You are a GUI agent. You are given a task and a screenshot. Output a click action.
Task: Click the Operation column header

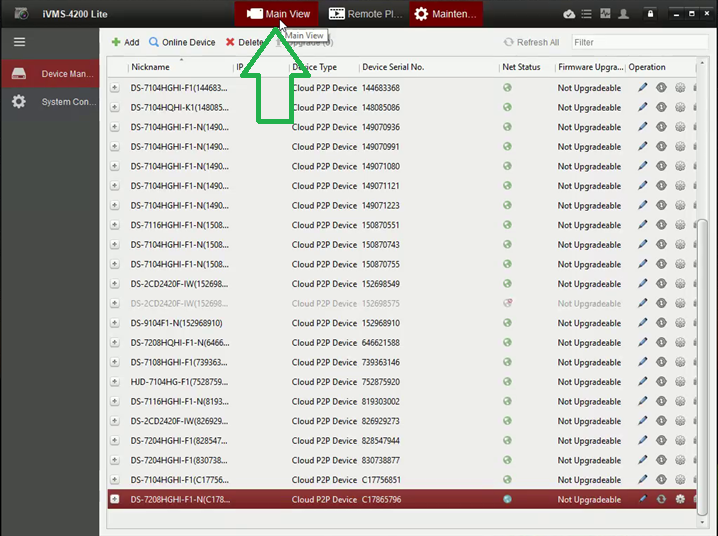(x=647, y=67)
